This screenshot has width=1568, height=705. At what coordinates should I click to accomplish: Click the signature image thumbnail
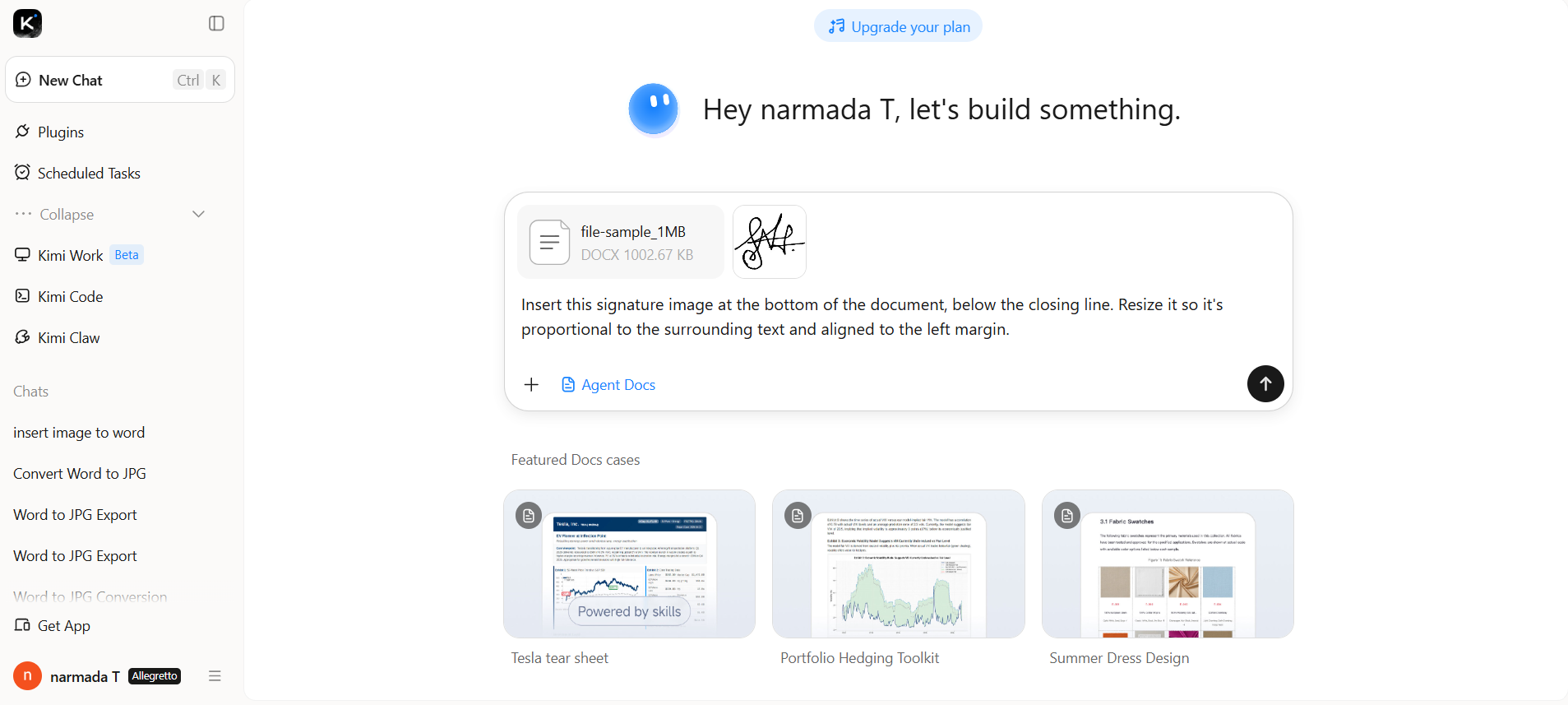pyautogui.click(x=770, y=242)
